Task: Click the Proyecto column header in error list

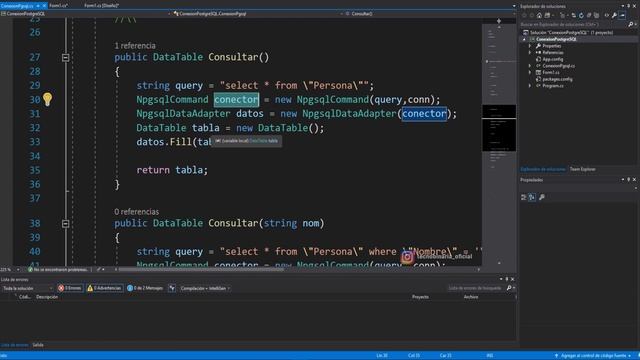Action: coord(420,297)
